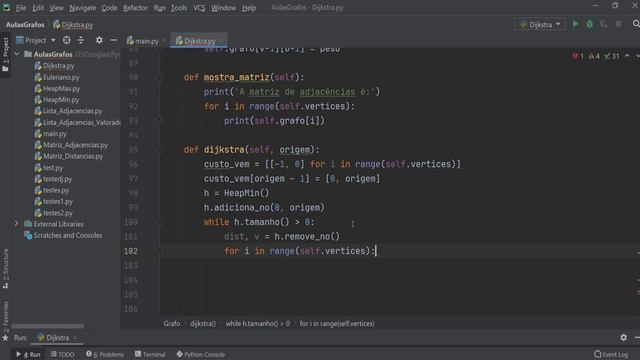Expand External Libraries node
Viewport: 640px width, 360px height.
[16, 224]
